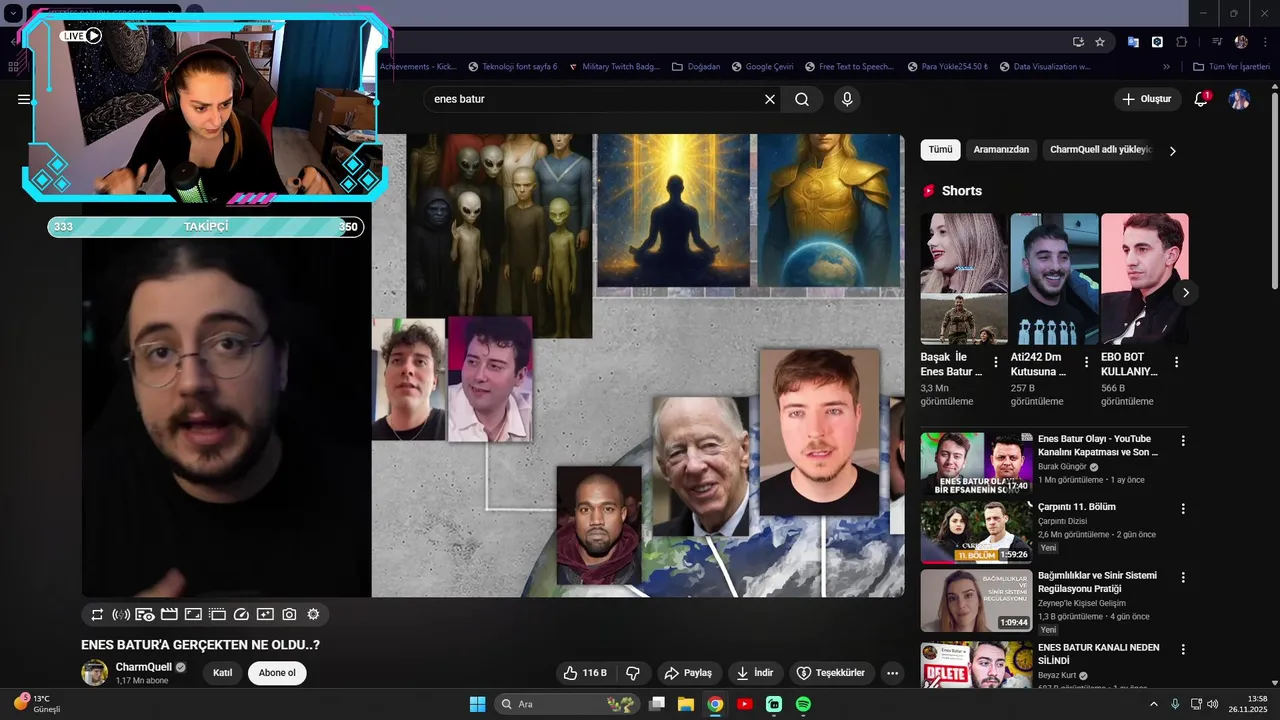Click the install-app icon in address bar
Screen dimensions: 1280x720
point(1078,42)
